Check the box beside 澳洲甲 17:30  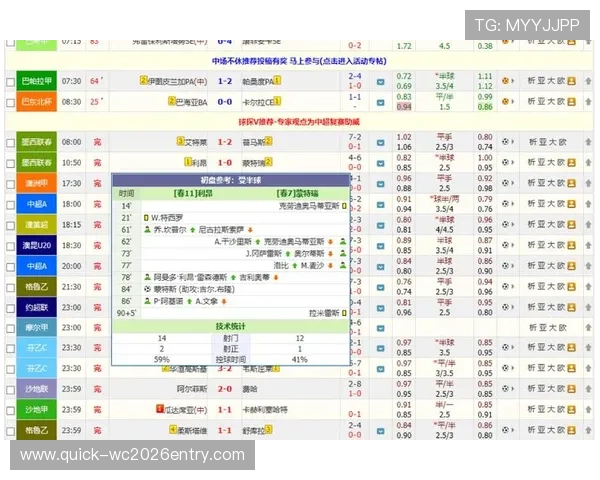click(x=10, y=184)
